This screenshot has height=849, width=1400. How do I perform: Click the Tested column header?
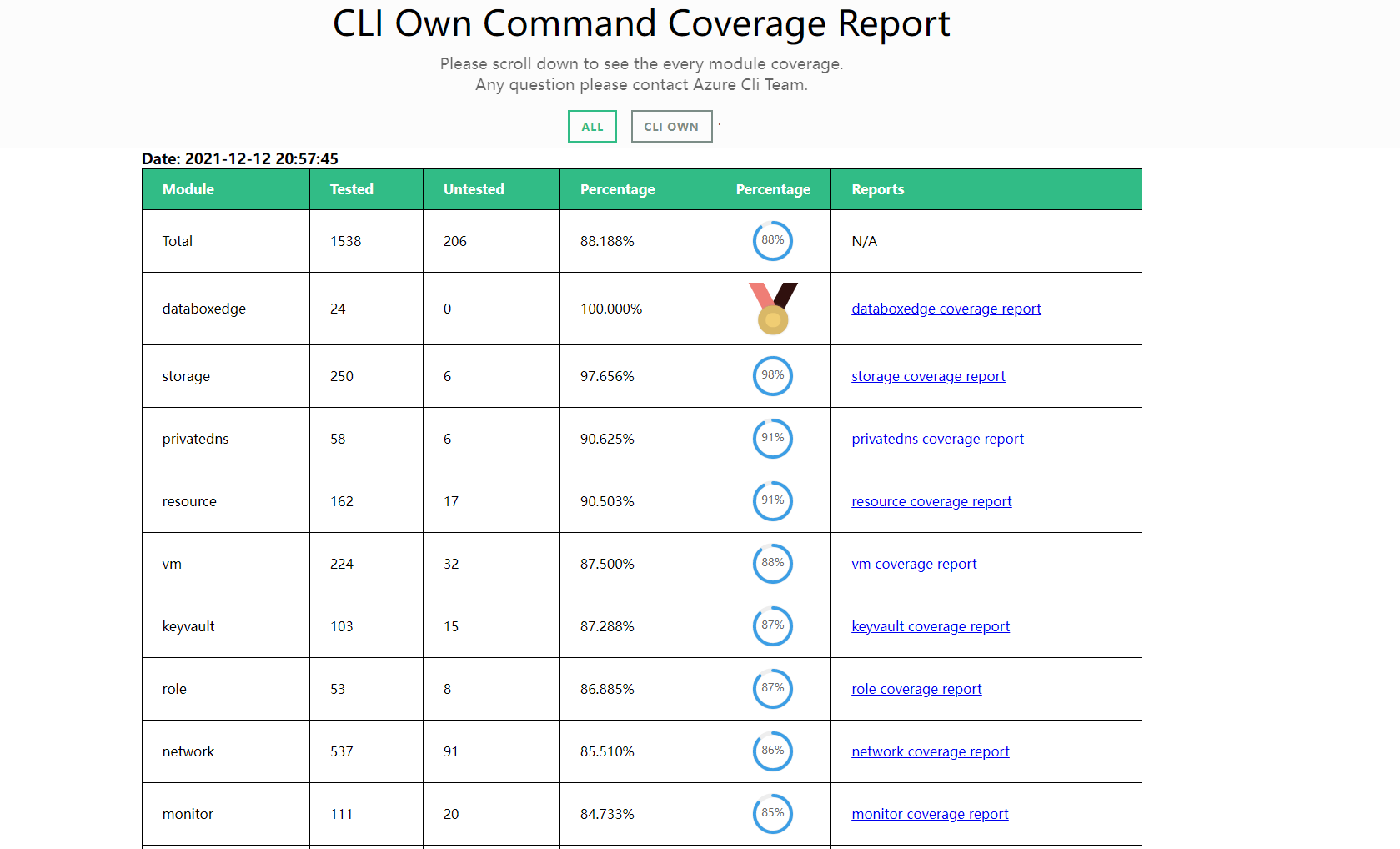coord(367,189)
